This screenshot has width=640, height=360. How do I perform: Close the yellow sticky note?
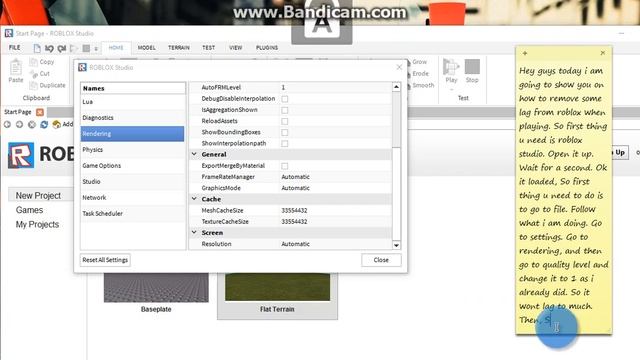point(603,53)
